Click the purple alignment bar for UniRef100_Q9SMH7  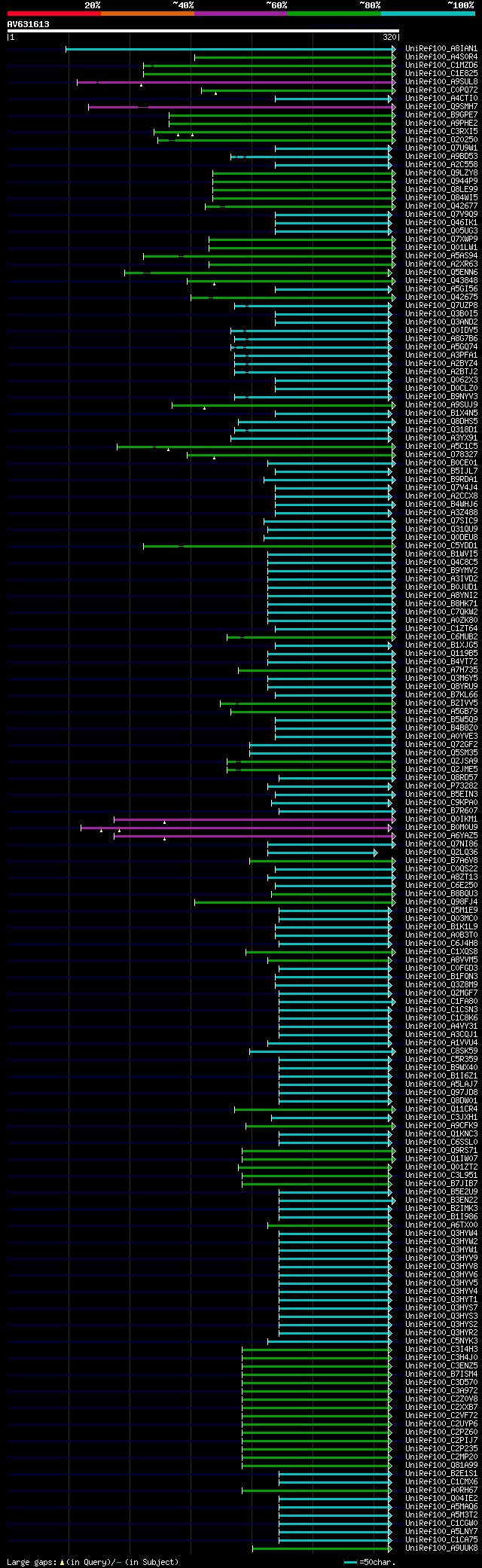click(242, 107)
